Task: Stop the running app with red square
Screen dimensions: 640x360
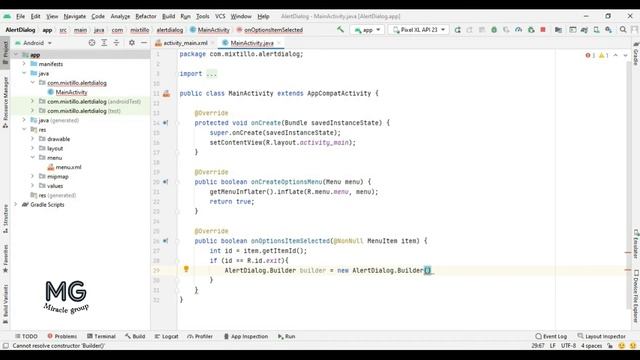Action: (x=543, y=30)
